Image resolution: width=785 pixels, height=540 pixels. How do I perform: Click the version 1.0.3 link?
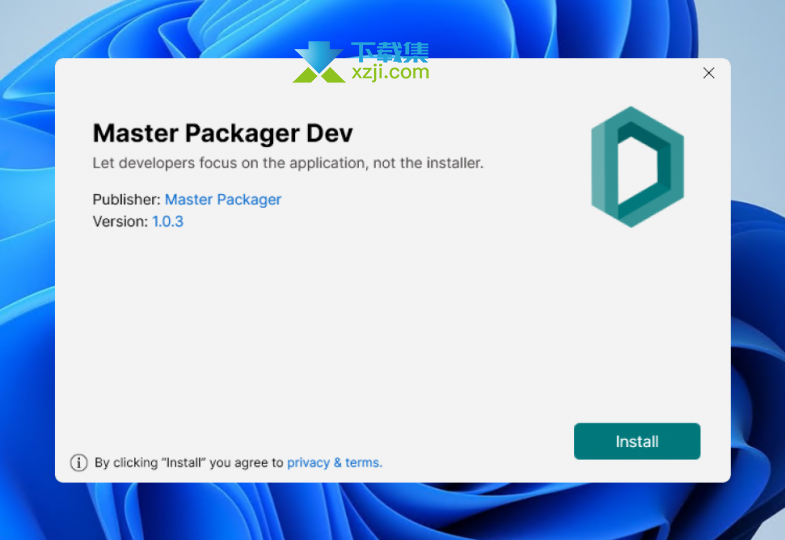point(168,221)
